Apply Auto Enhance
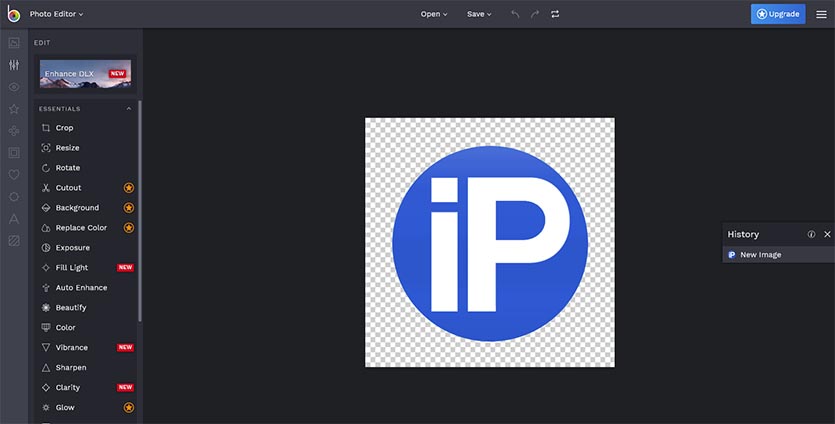This screenshot has height=424, width=835. pyautogui.click(x=85, y=288)
